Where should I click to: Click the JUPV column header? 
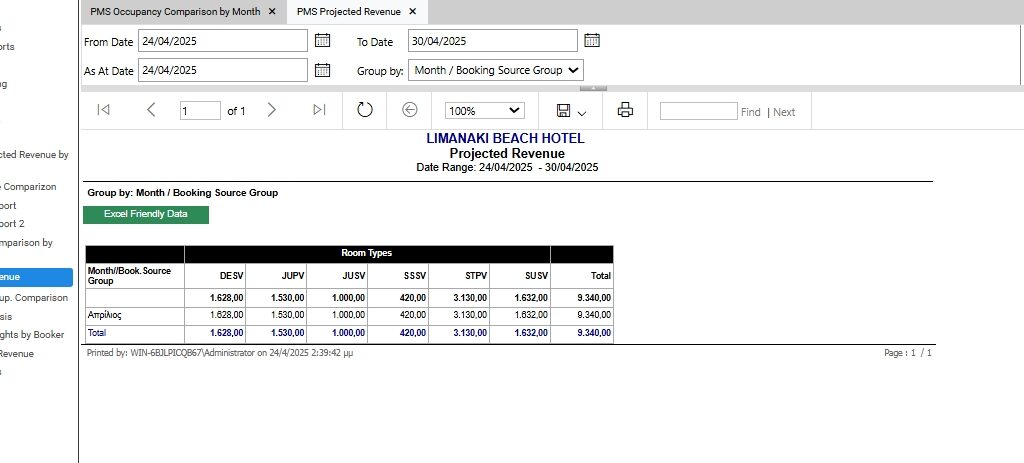pyautogui.click(x=276, y=276)
